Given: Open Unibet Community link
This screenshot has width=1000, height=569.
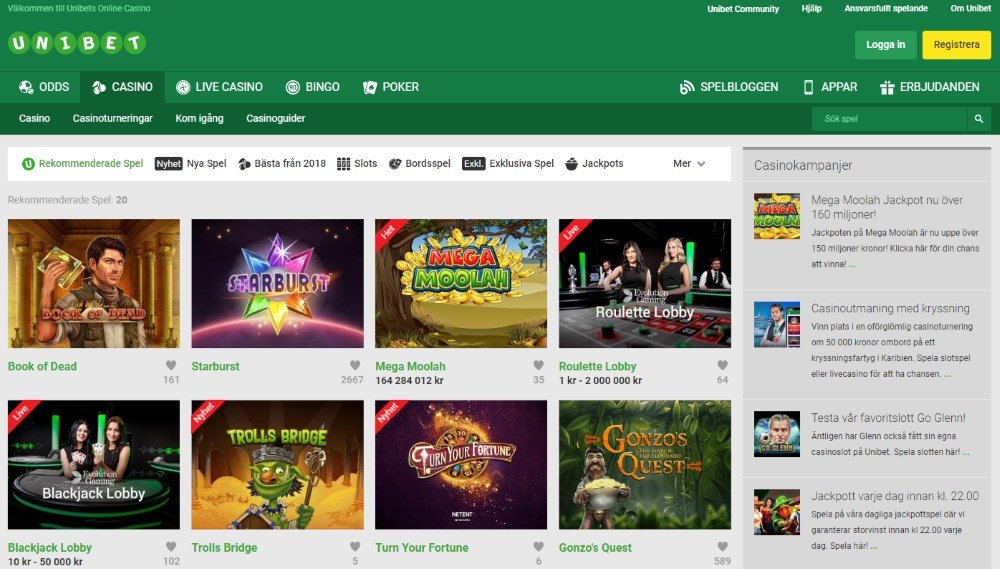Looking at the screenshot, I should click(743, 9).
